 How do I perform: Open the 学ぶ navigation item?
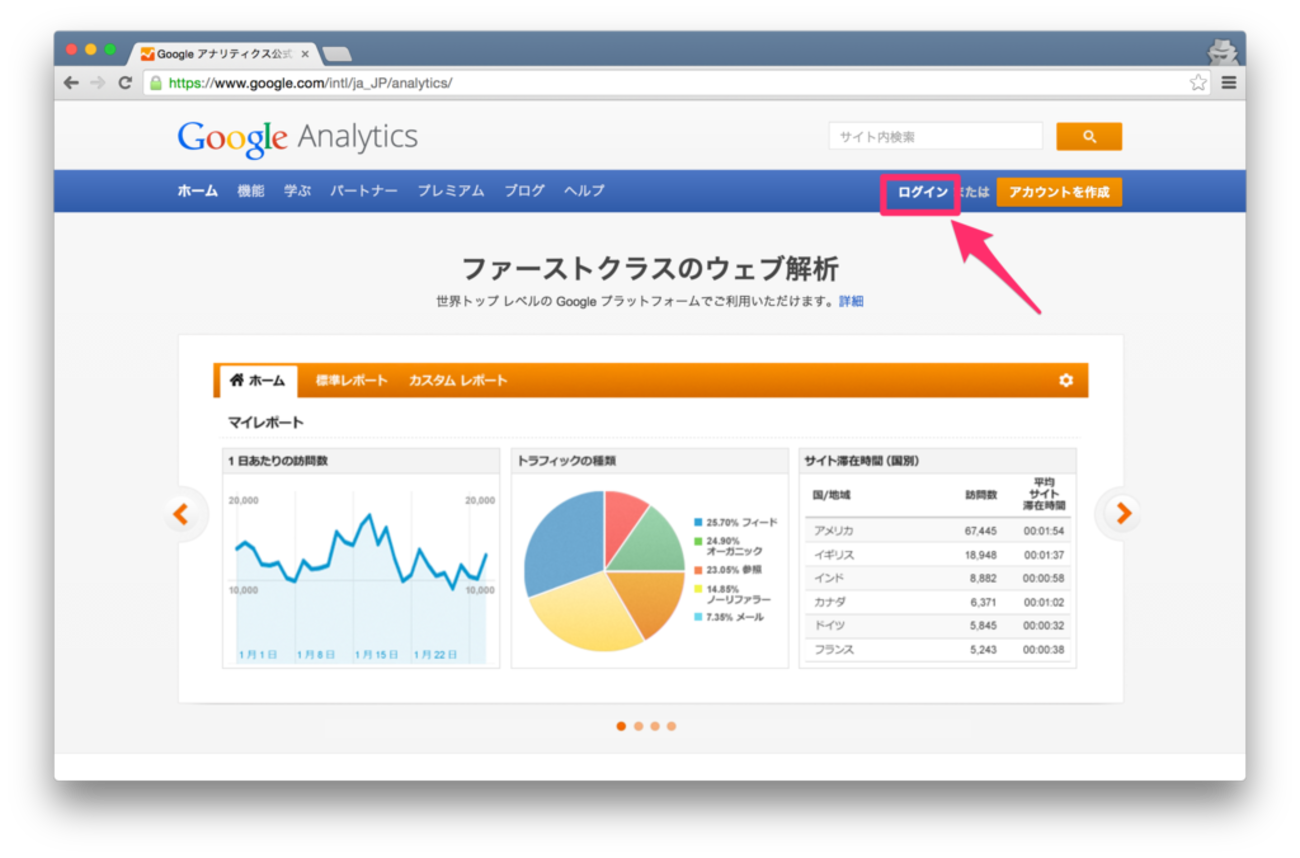(298, 191)
